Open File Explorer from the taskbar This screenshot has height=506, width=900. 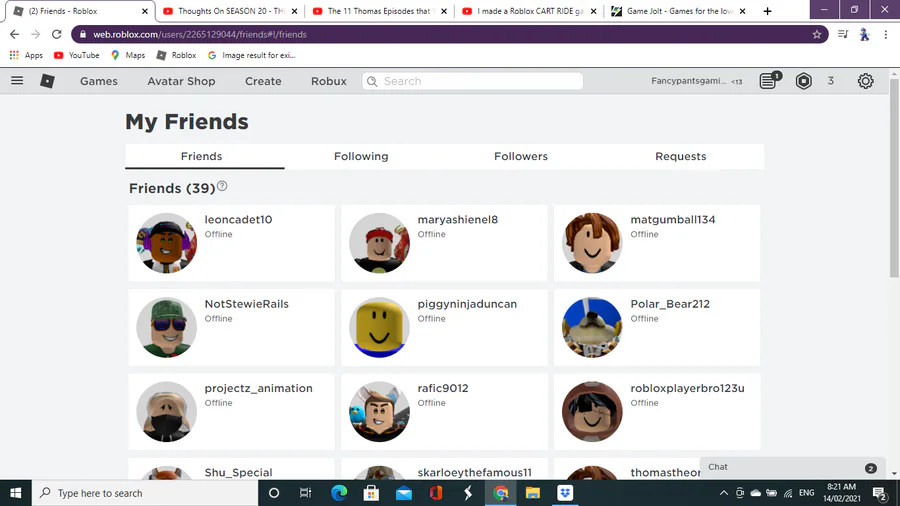pyautogui.click(x=533, y=493)
